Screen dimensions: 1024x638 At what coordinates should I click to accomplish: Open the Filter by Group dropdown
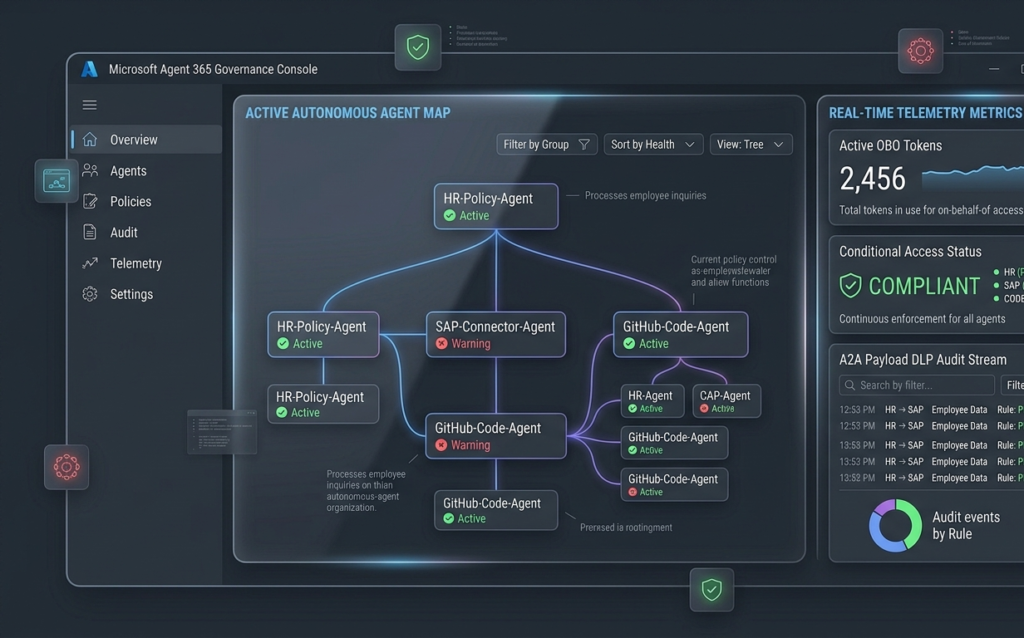pos(547,144)
